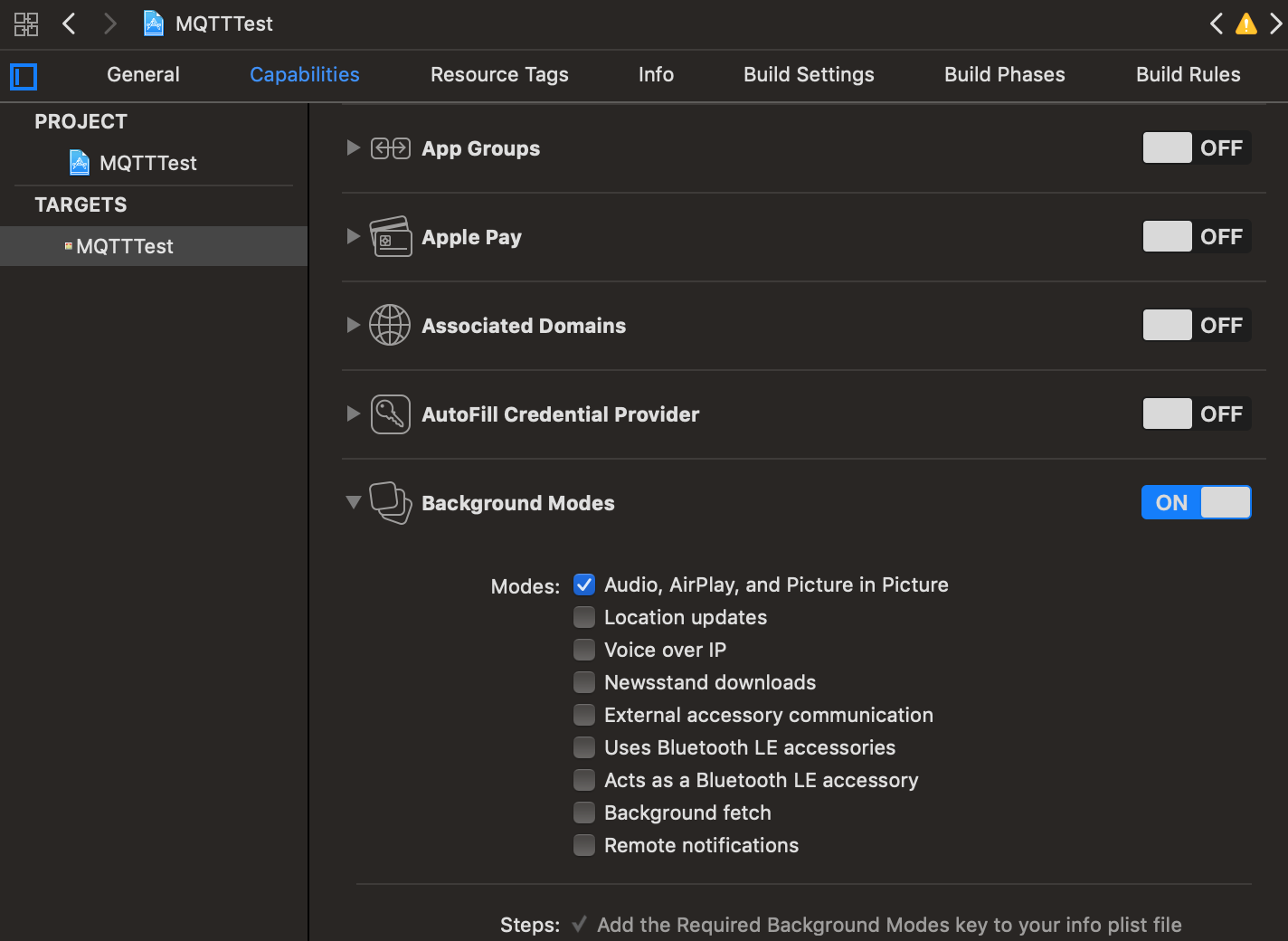Click the Associated Domains globe icon
Image resolution: width=1288 pixels, height=941 pixels.
point(390,326)
